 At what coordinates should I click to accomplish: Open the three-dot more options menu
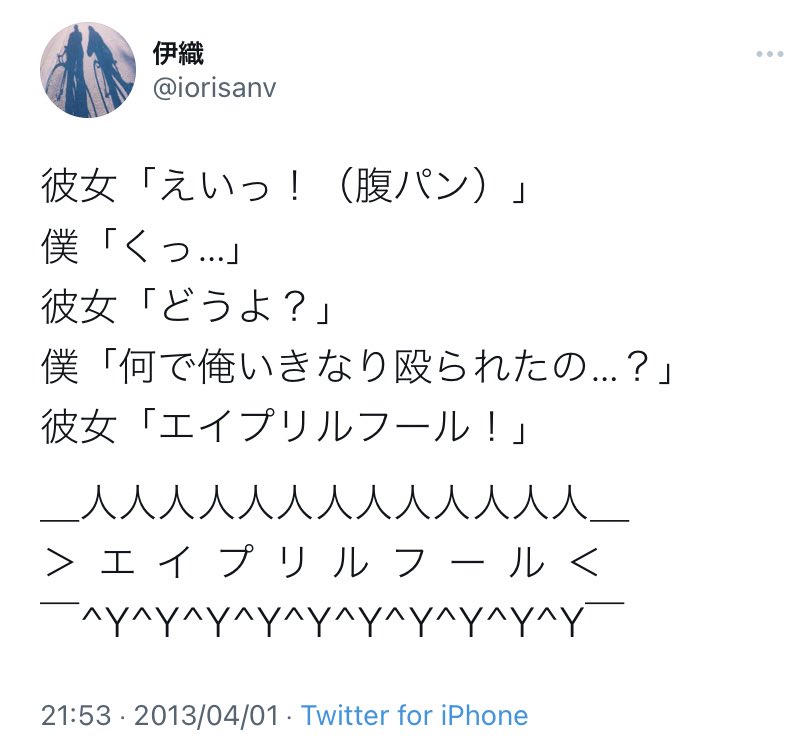(769, 54)
